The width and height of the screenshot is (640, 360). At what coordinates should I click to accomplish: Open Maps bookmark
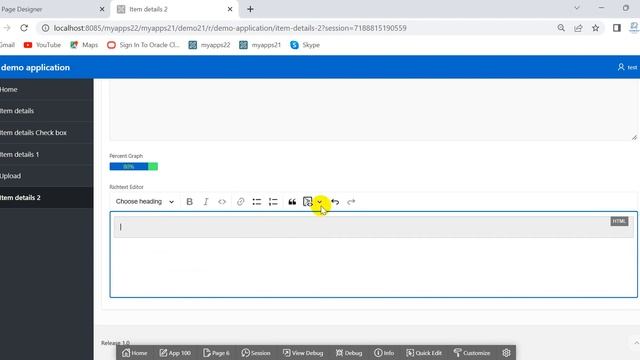click(84, 45)
